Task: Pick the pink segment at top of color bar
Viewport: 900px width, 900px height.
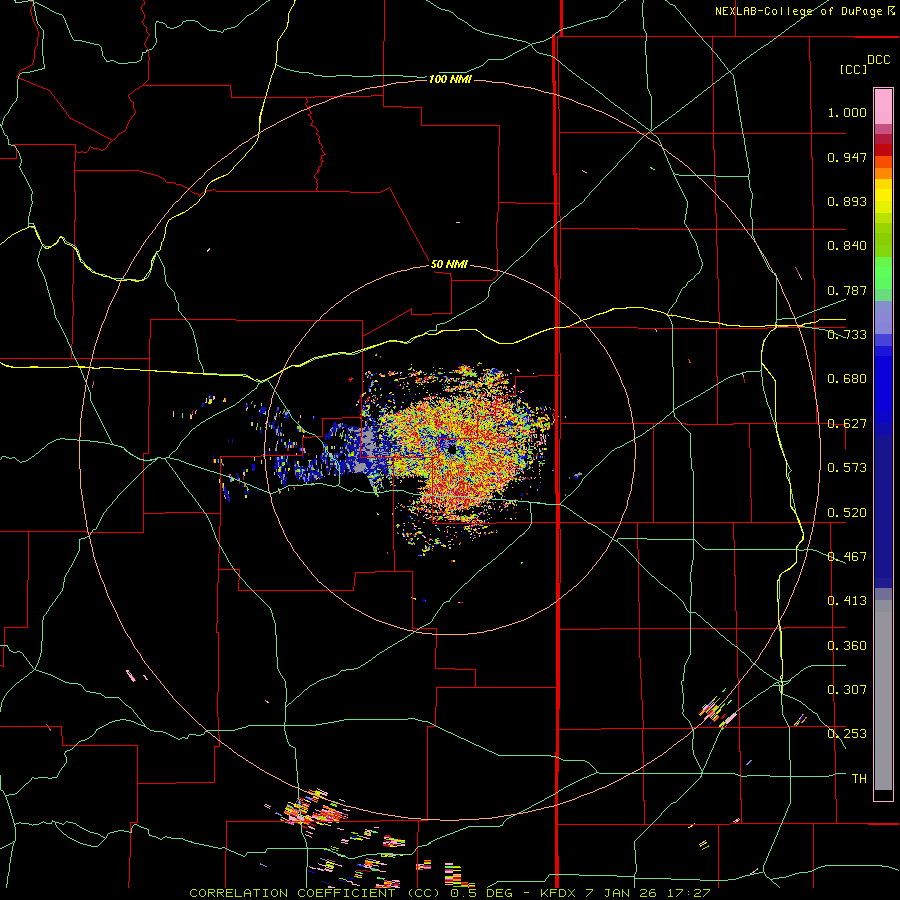Action: [883, 106]
